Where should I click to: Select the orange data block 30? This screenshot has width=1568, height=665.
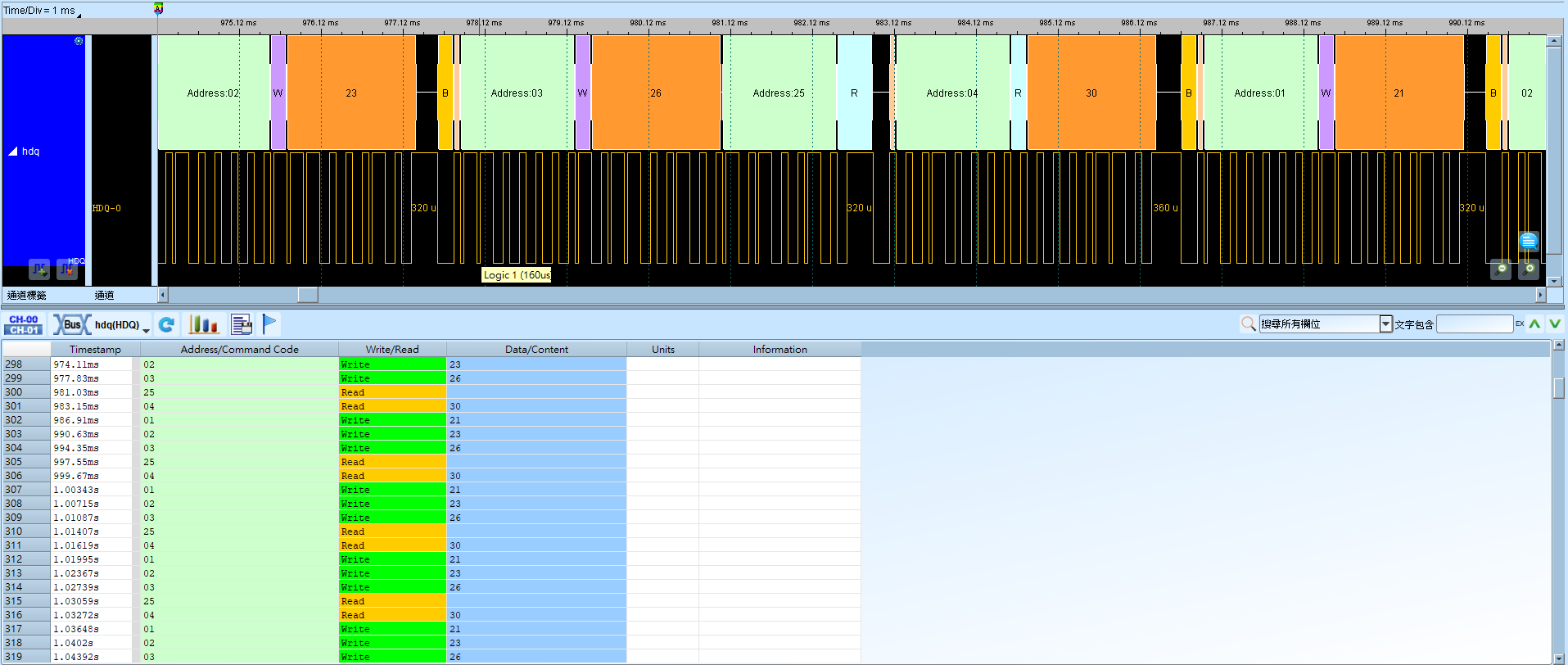tap(1091, 93)
